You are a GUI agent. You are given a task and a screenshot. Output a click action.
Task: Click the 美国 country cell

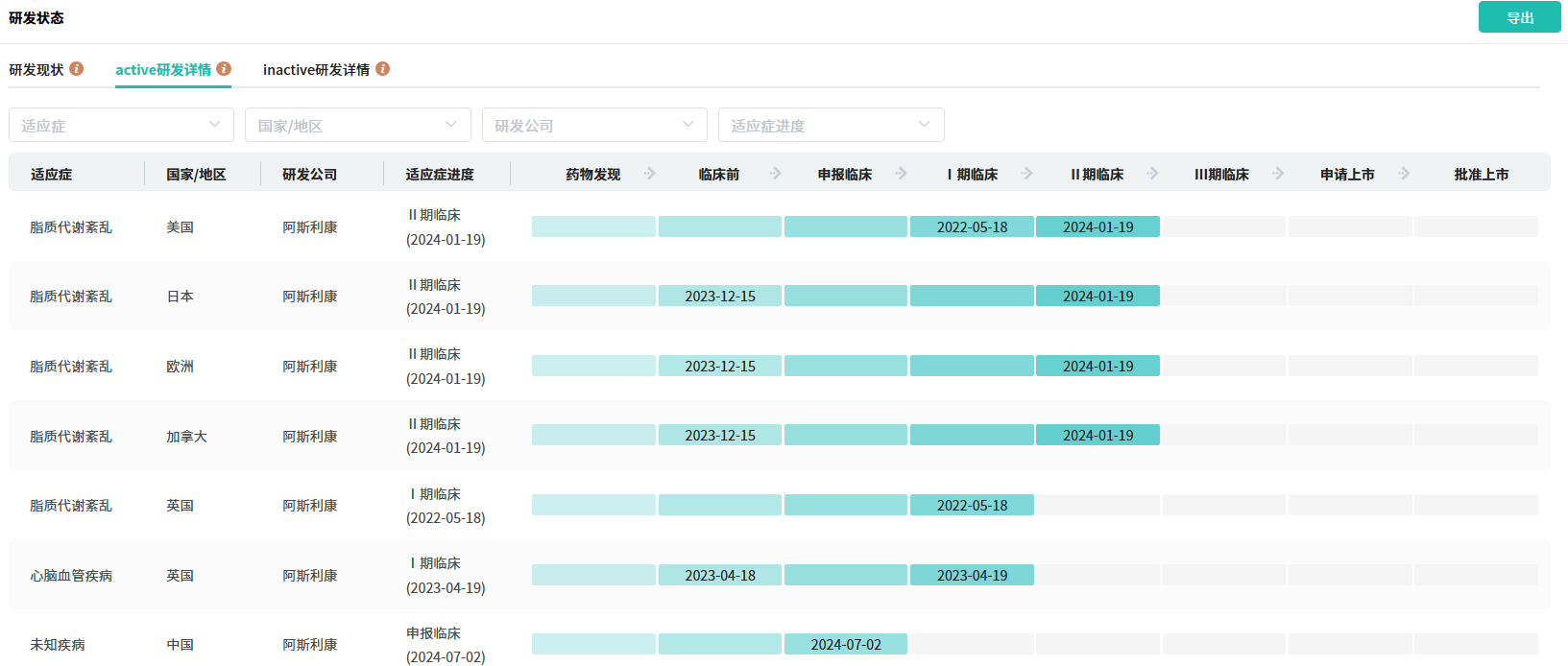[180, 227]
